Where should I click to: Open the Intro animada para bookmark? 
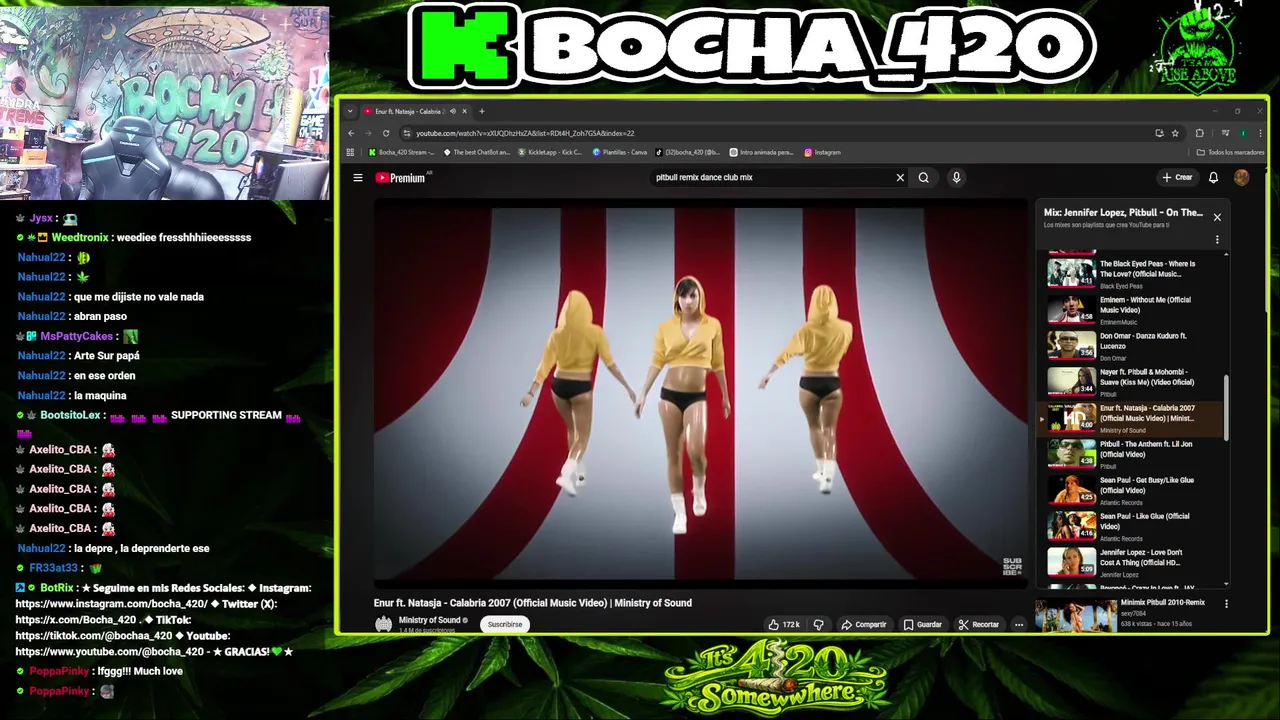point(762,153)
